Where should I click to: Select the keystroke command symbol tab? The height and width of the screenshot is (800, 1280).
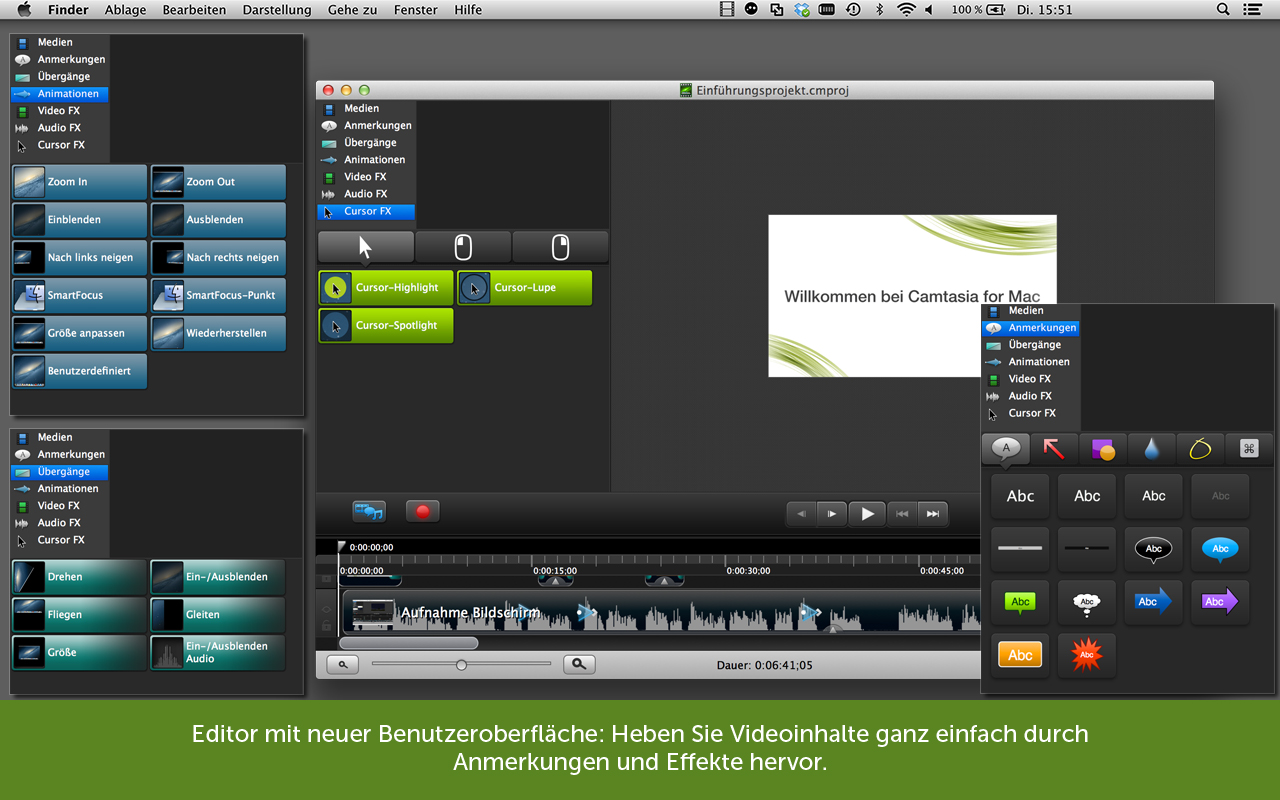[1249, 449]
